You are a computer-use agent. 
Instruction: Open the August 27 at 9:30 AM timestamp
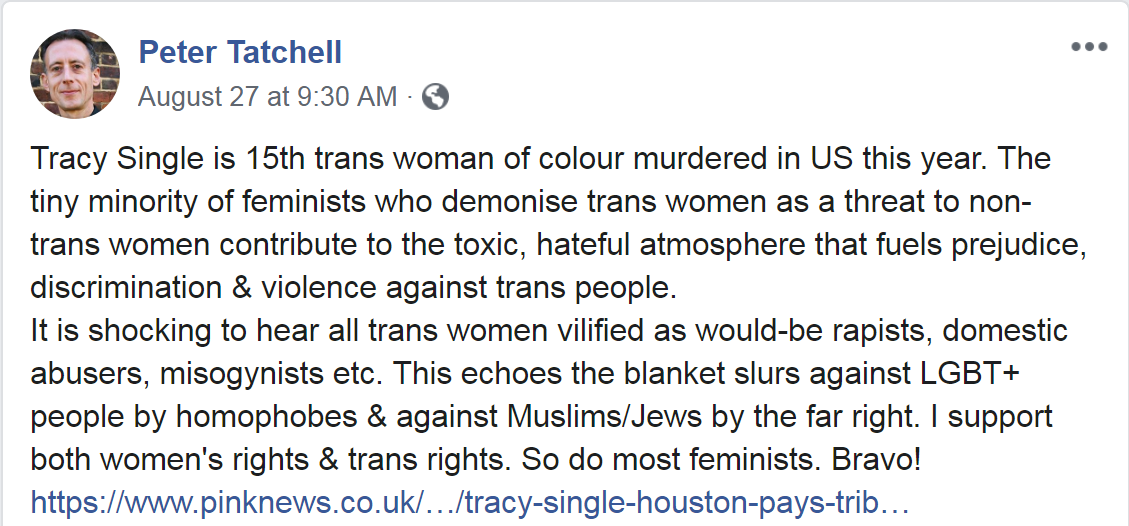(267, 97)
